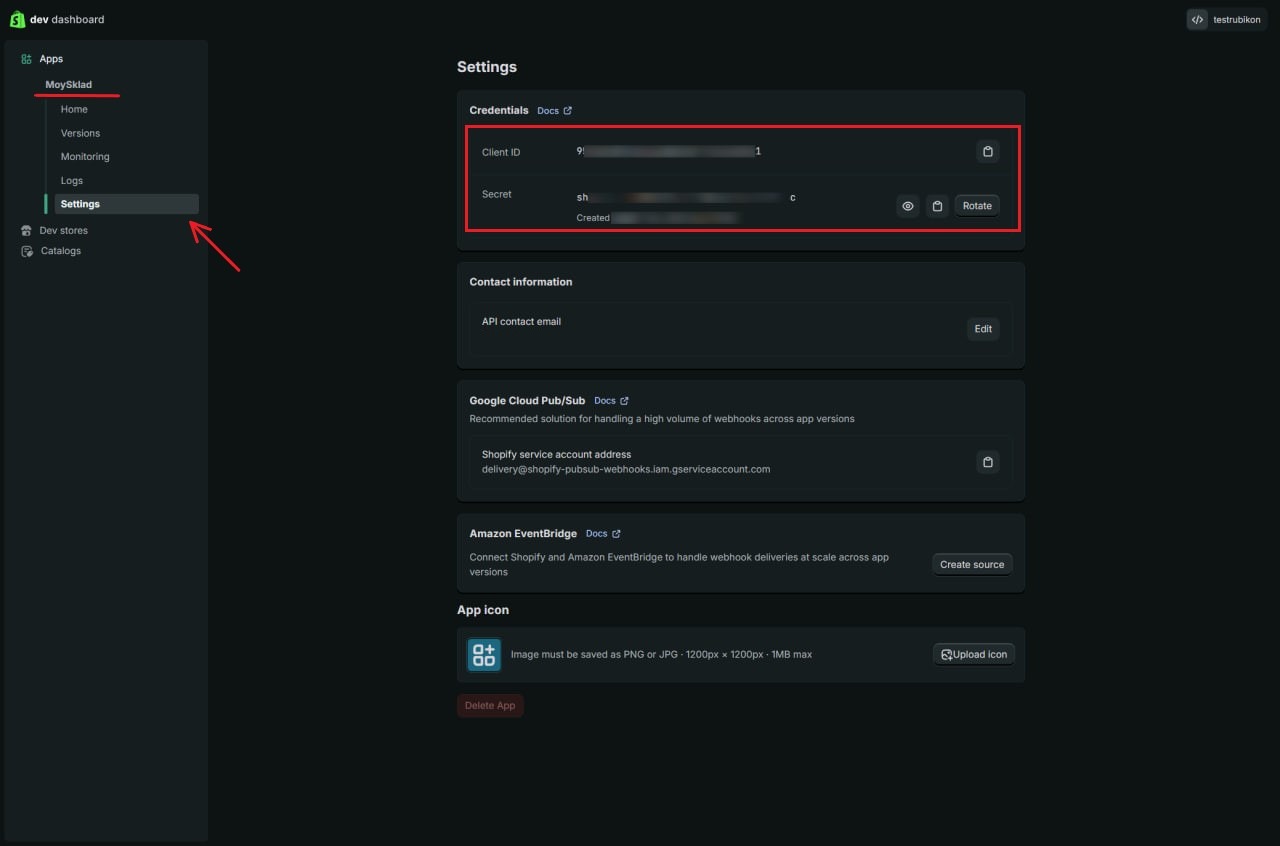This screenshot has height=846, width=1280.
Task: Open the Logs section
Action: pyautogui.click(x=72, y=181)
